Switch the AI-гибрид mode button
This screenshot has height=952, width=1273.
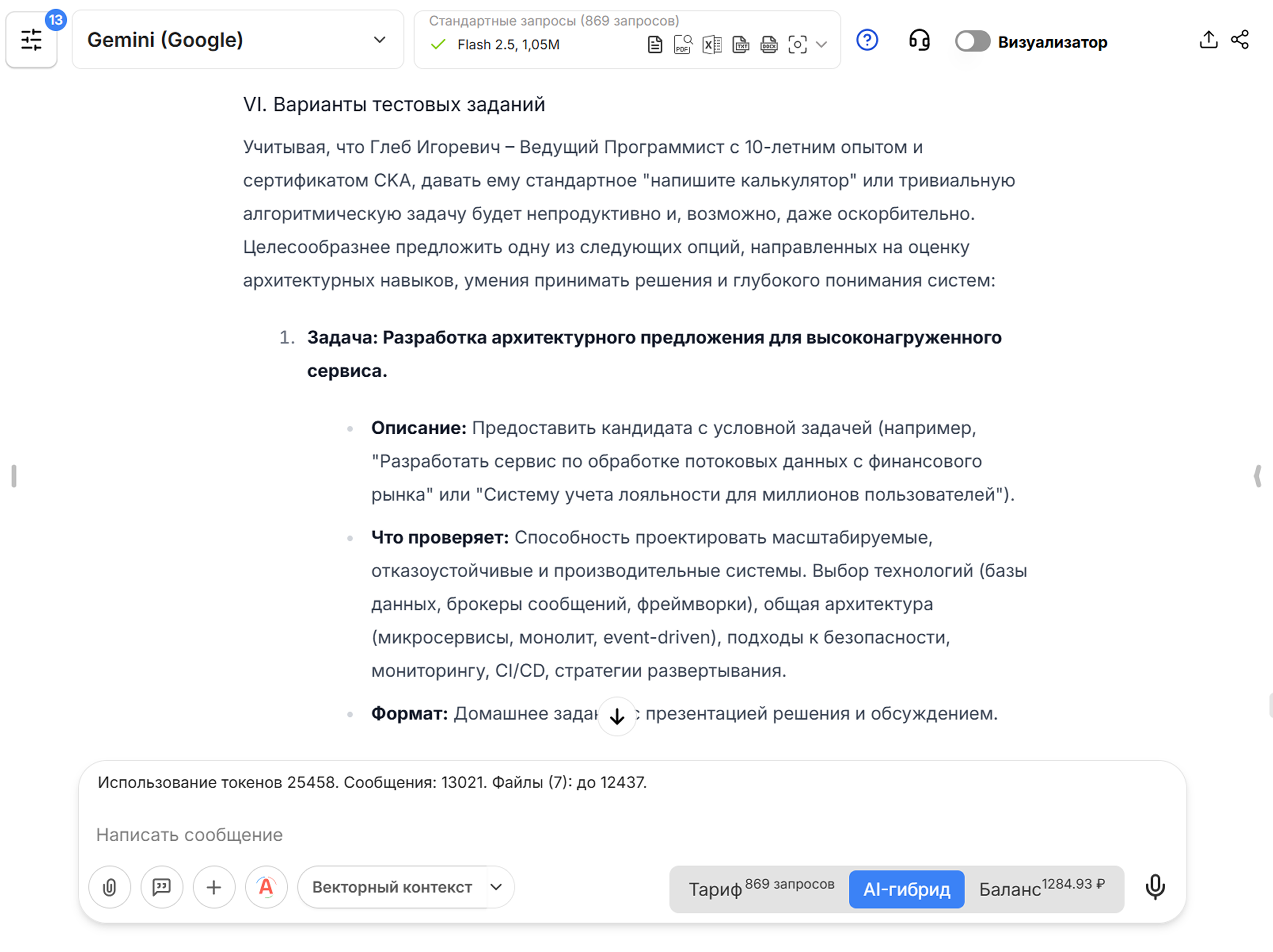[906, 889]
